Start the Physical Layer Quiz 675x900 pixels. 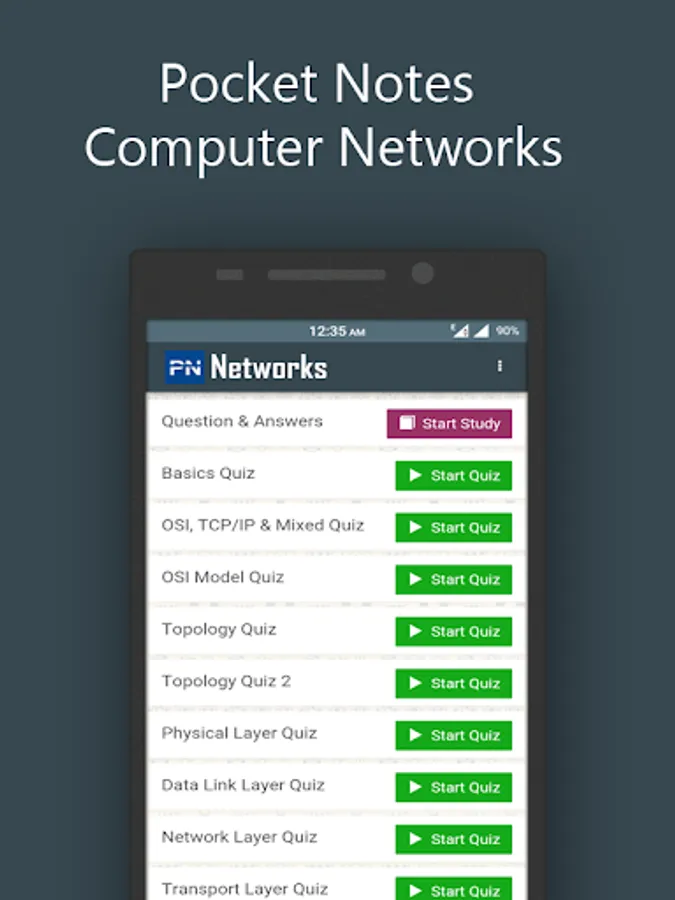tap(453, 735)
